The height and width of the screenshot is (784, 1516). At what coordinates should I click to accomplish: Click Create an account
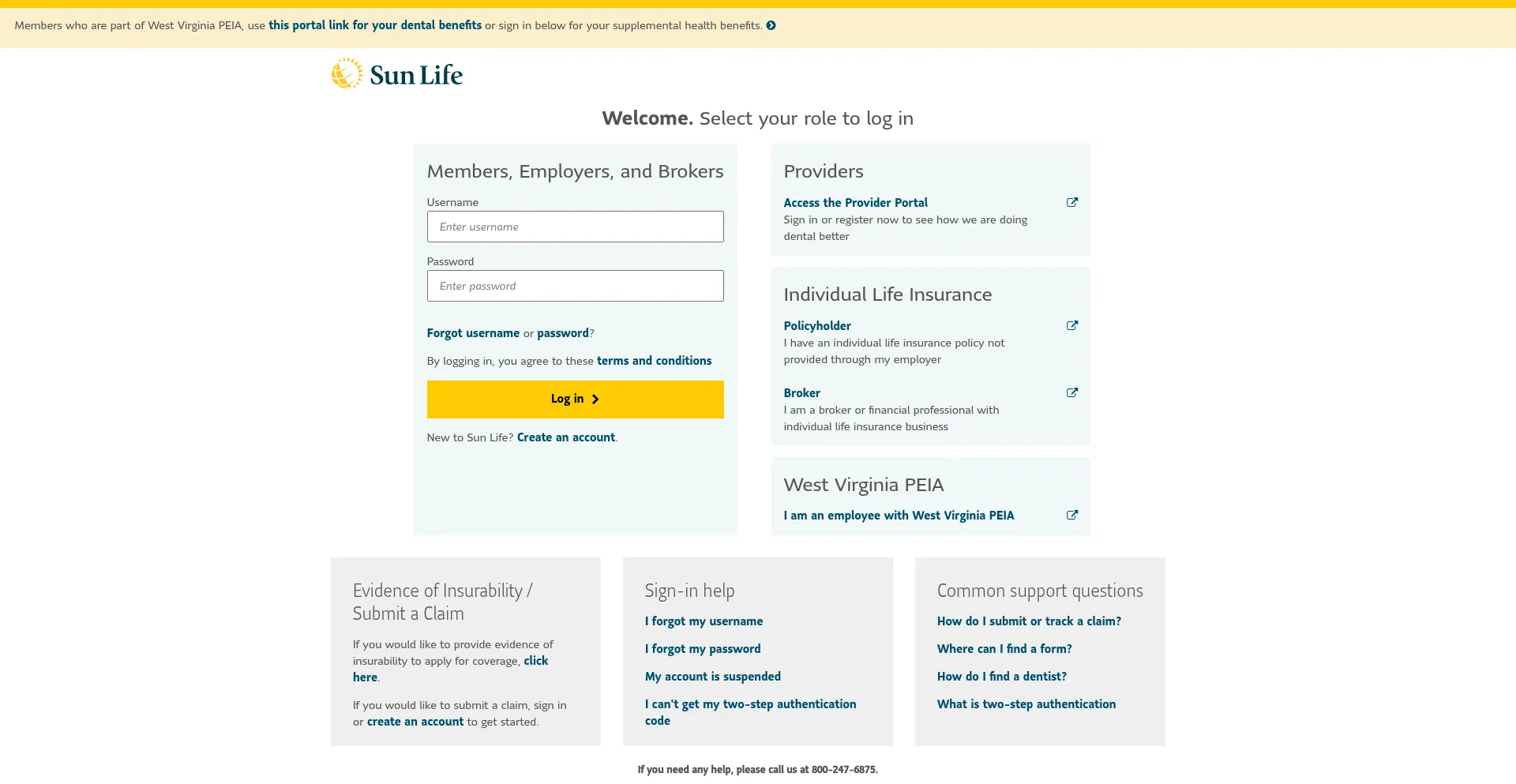(x=565, y=437)
